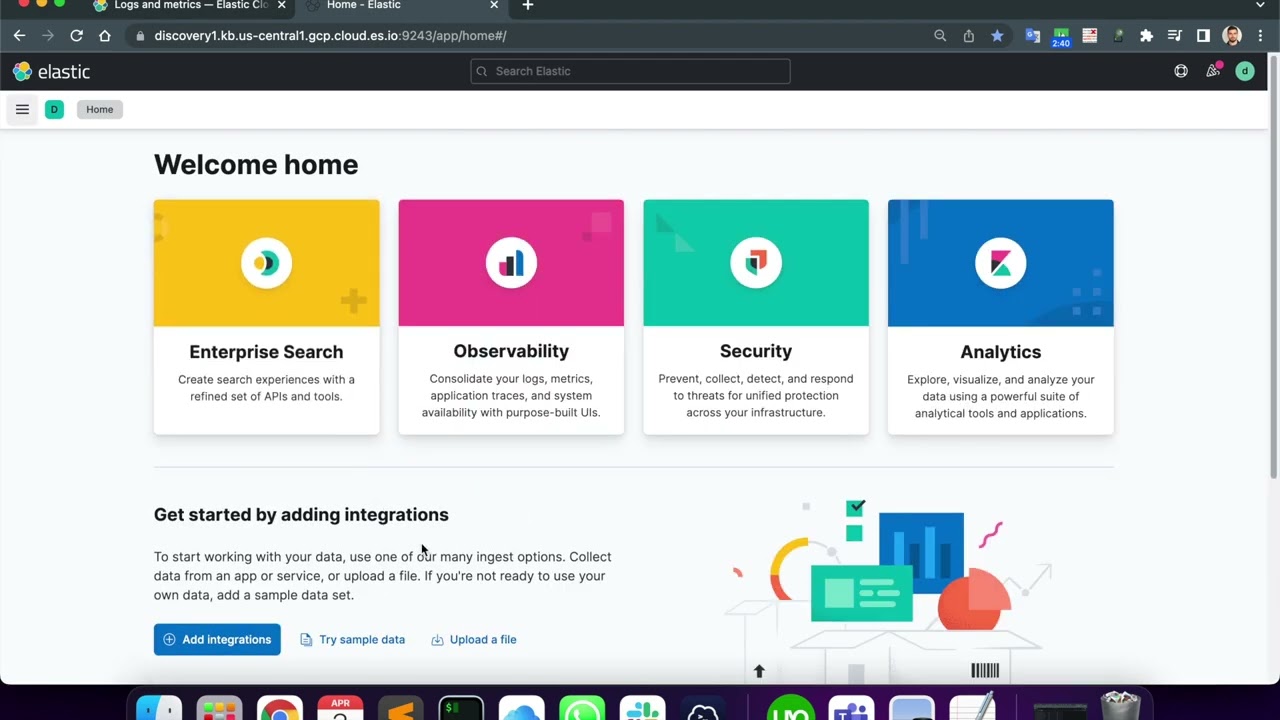The height and width of the screenshot is (720, 1280).
Task: Close the Logs and metrics tab
Action: (x=281, y=5)
